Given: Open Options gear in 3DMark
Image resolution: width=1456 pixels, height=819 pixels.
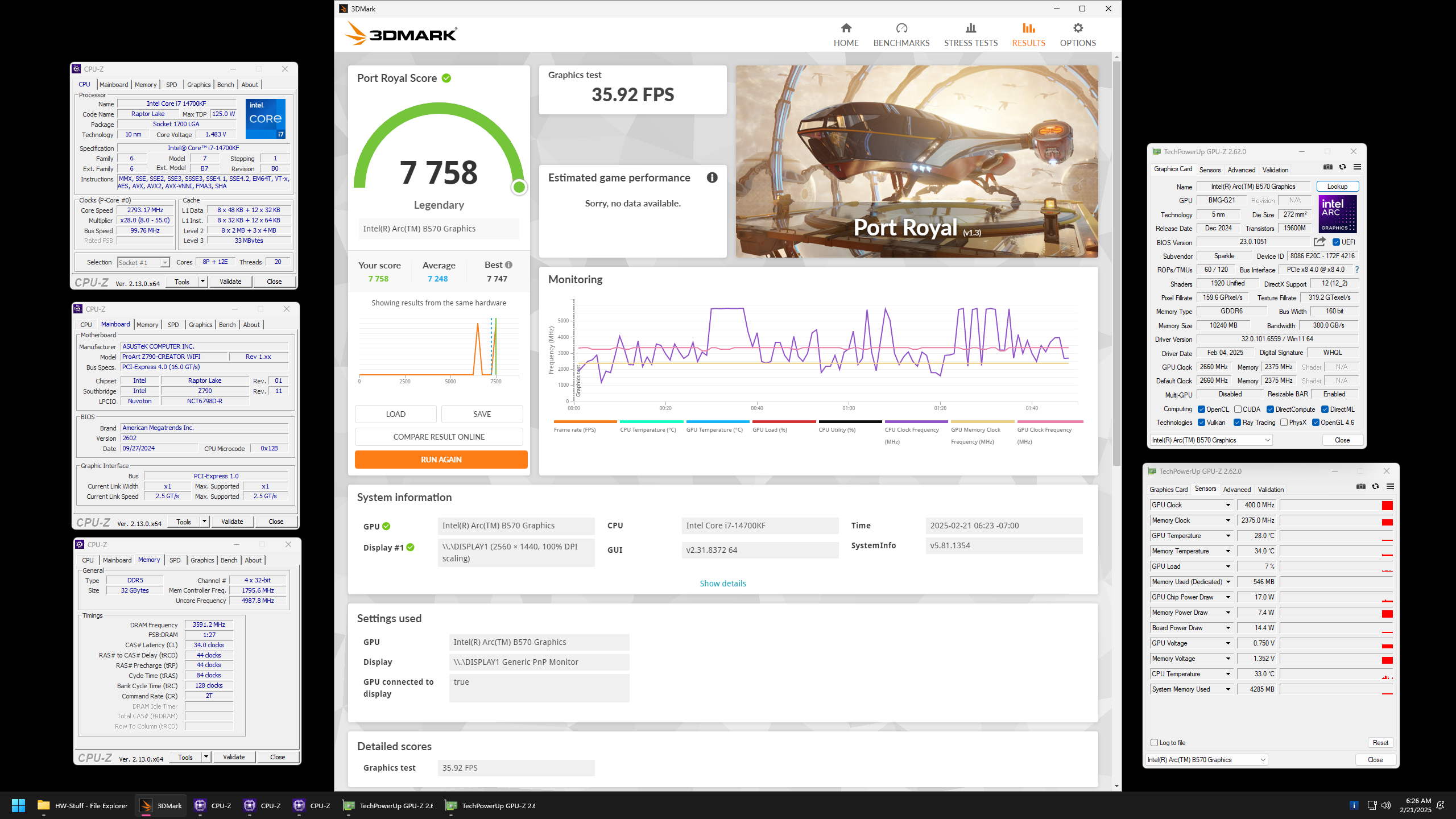Looking at the screenshot, I should coord(1078,35).
